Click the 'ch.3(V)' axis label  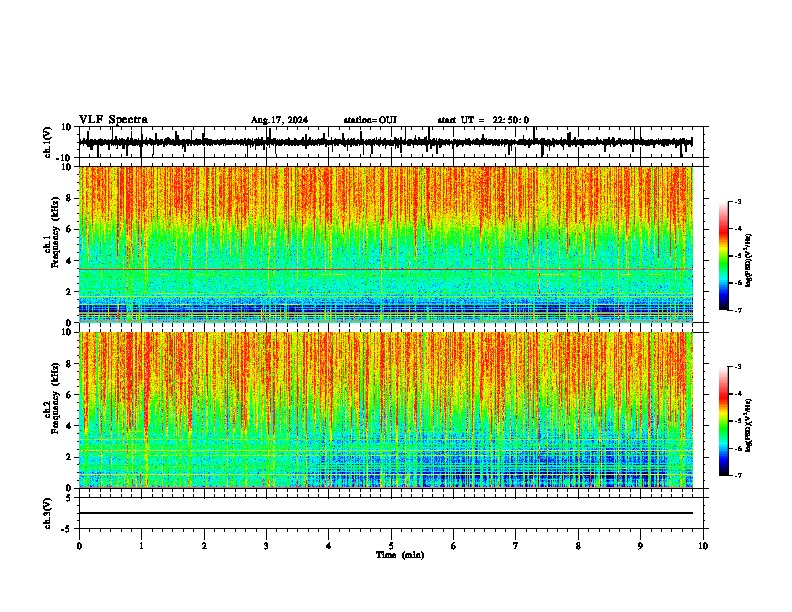pyautogui.click(x=47, y=514)
